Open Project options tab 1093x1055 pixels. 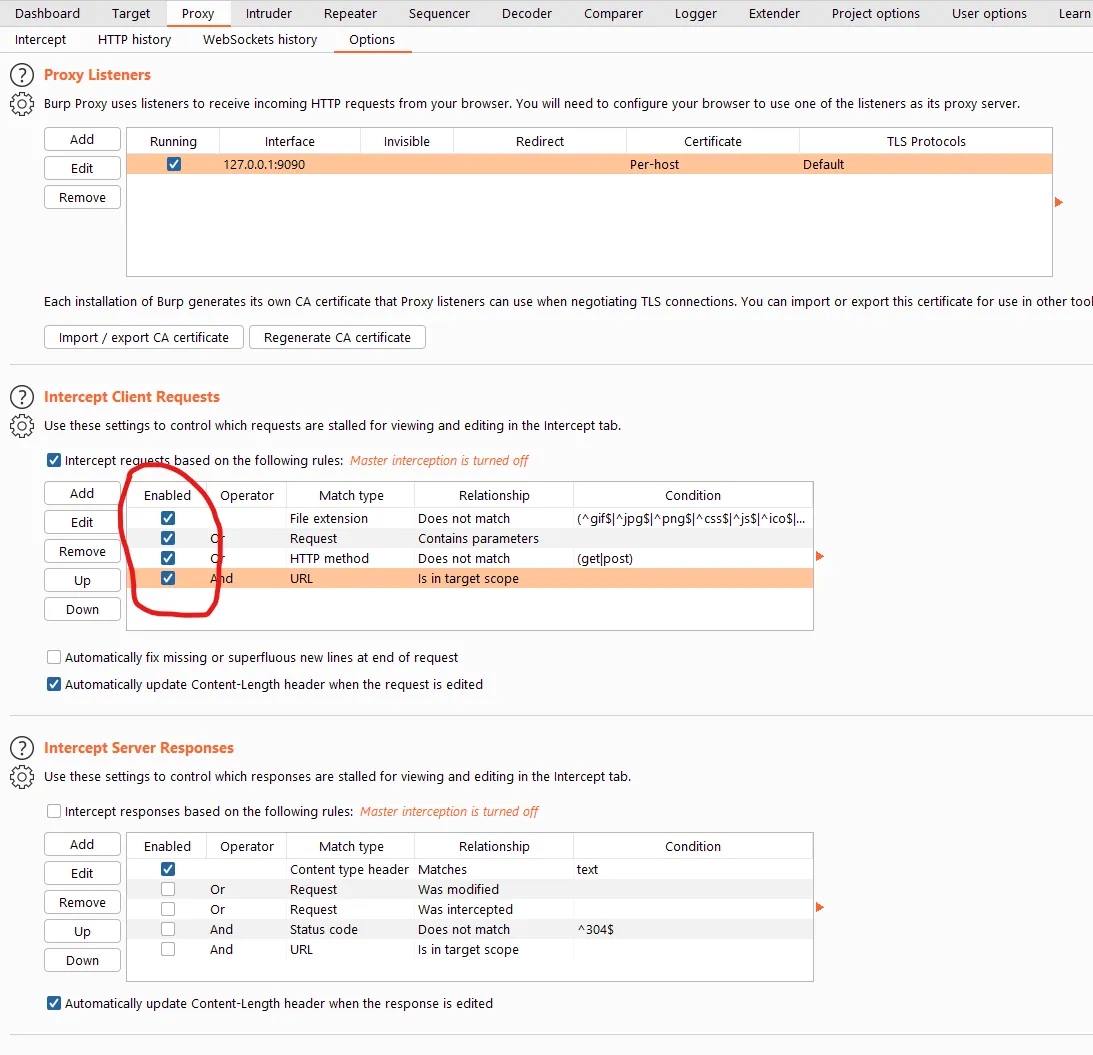[876, 13]
